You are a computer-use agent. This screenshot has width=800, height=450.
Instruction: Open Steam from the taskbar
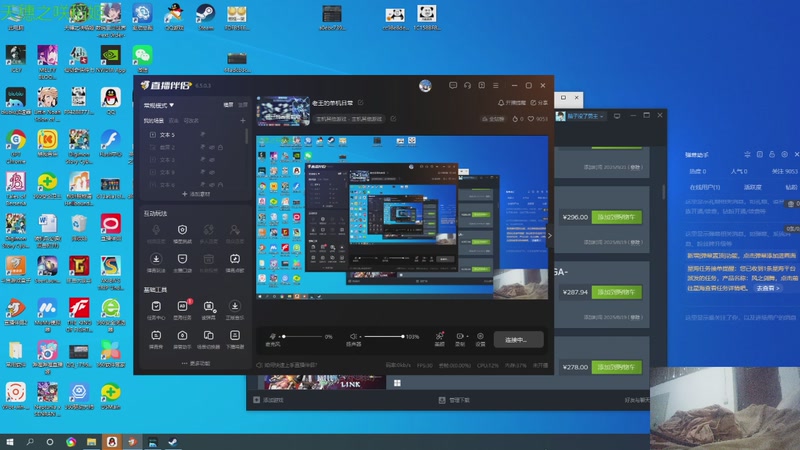click(x=173, y=442)
